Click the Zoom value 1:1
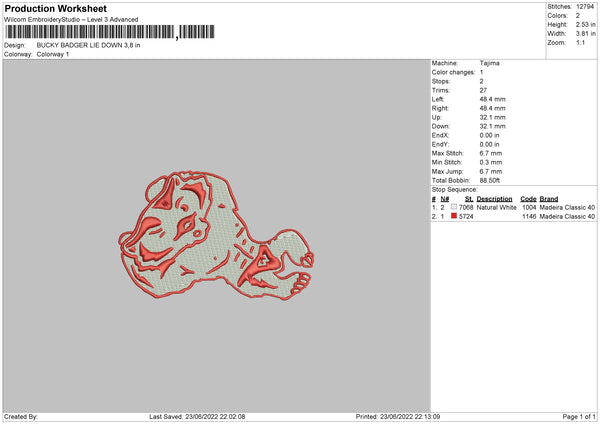Image resolution: width=600 pixels, height=424 pixels. tap(580, 43)
